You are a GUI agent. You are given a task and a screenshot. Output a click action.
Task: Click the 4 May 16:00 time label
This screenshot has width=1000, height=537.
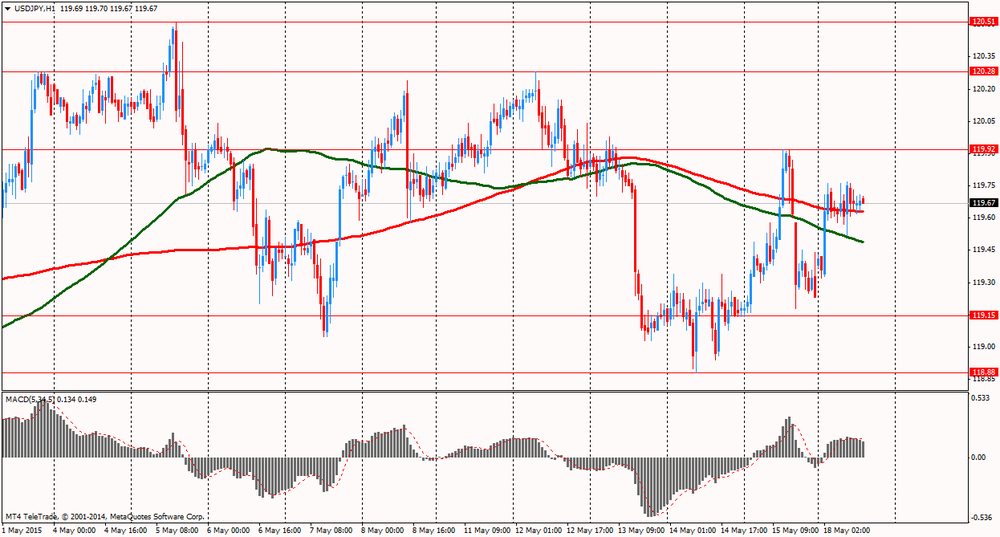125,530
